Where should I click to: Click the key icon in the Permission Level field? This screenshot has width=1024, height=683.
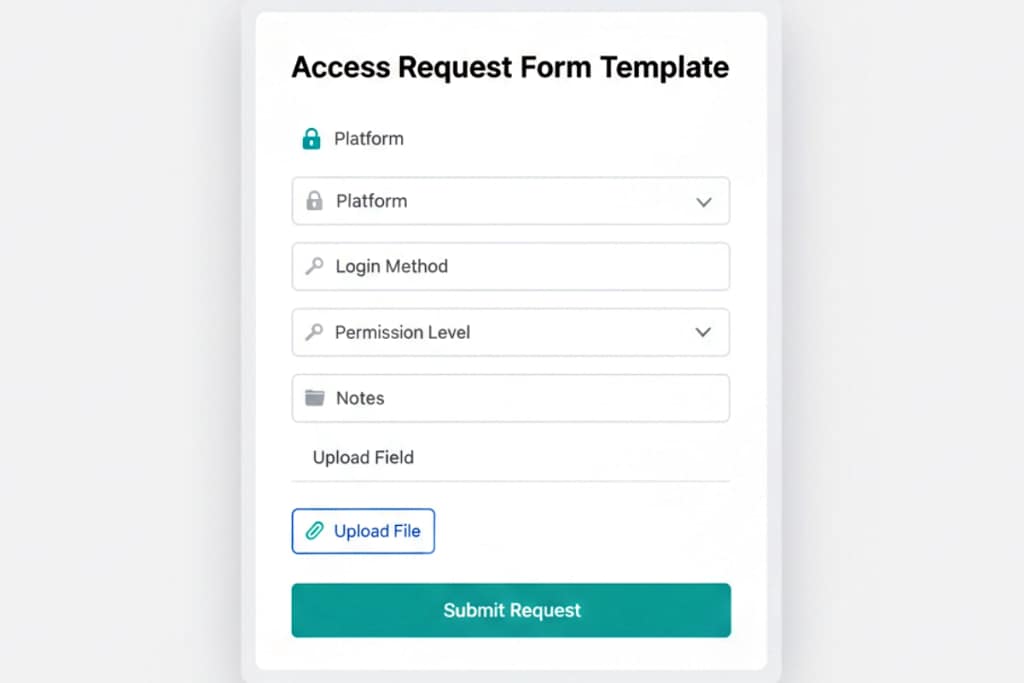pos(315,332)
